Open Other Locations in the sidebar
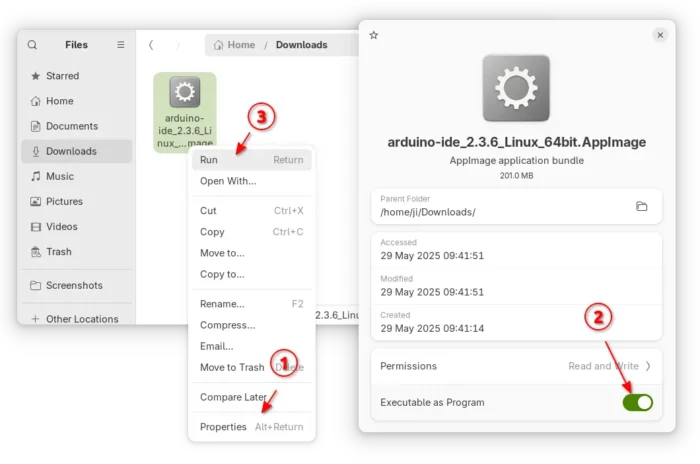Image resolution: width=700 pixels, height=464 pixels. coord(77,319)
